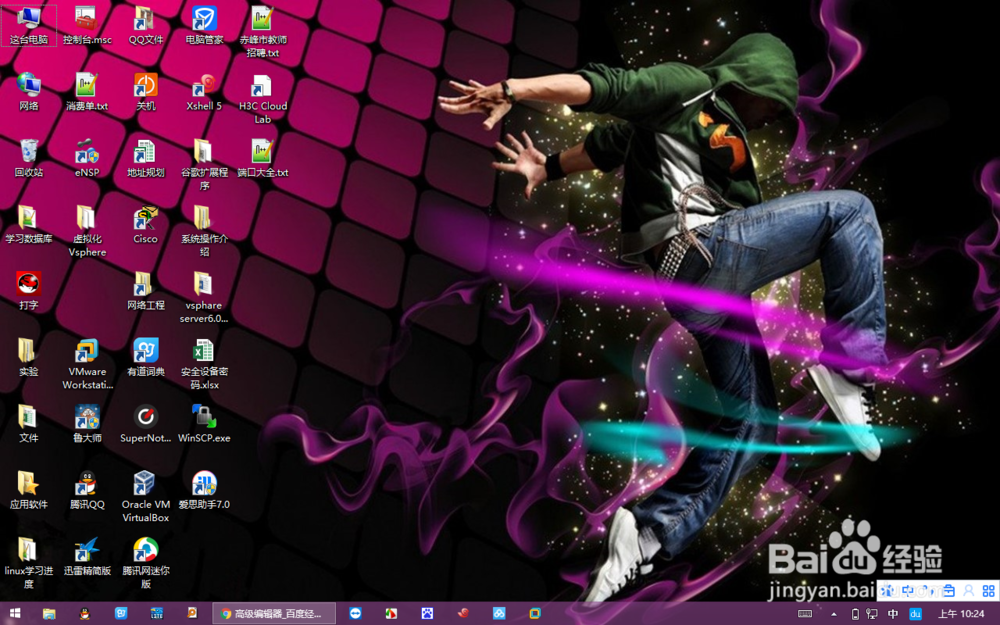The width and height of the screenshot is (1000, 625).
Task: Open the H3C Cloud Lab shortcut
Action: pos(263,99)
